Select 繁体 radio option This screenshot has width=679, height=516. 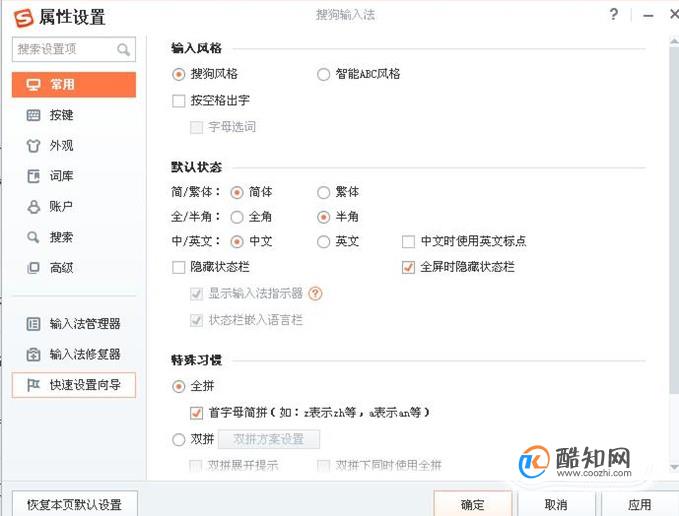coord(323,192)
